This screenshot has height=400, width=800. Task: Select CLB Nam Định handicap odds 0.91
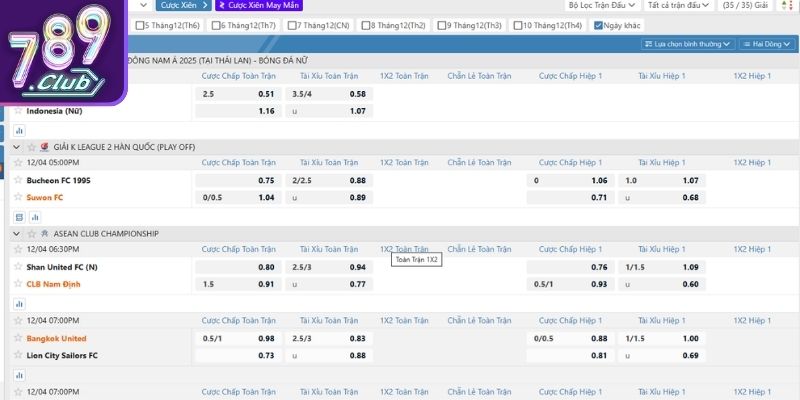tap(266, 284)
